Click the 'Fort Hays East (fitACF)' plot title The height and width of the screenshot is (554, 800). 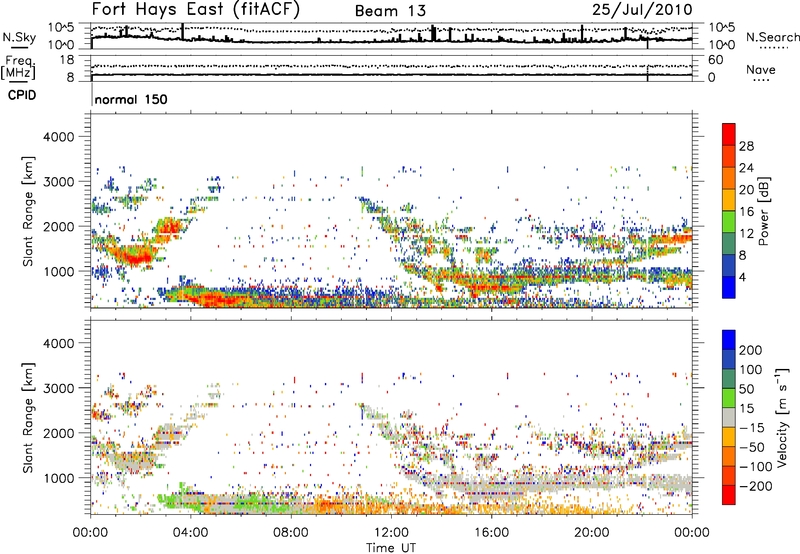195,9
